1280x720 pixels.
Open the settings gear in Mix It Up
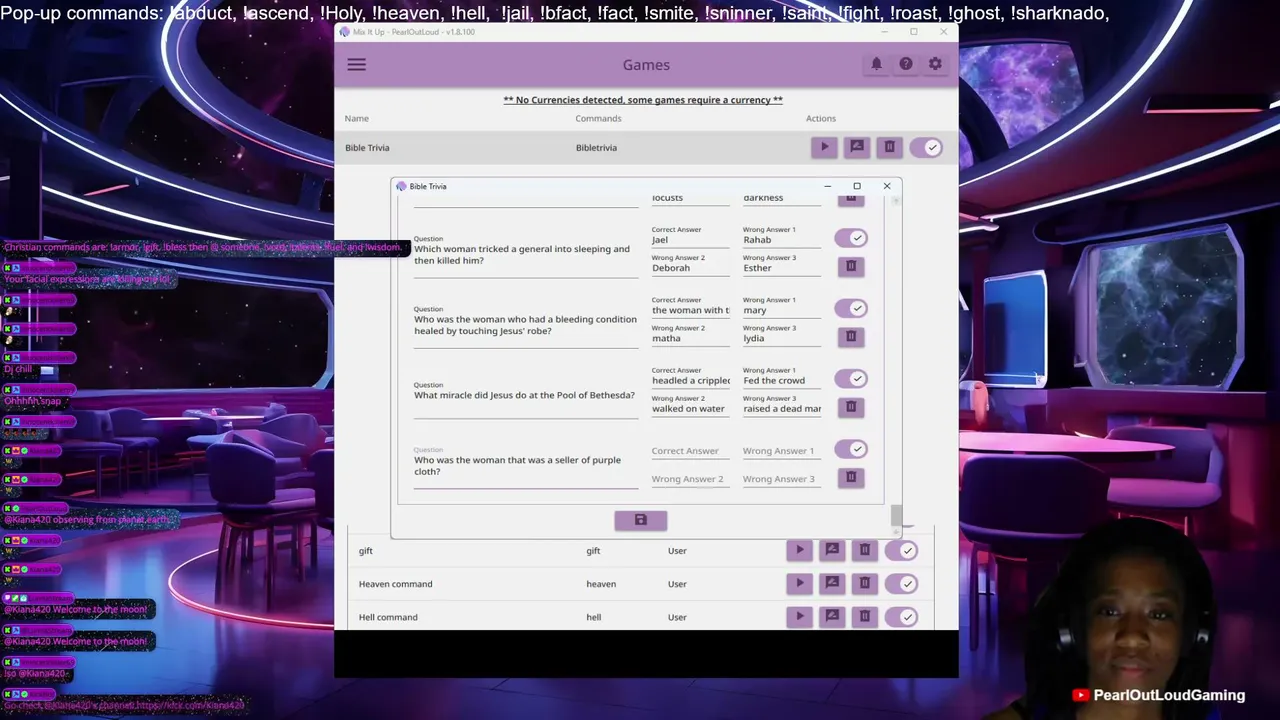tap(935, 64)
